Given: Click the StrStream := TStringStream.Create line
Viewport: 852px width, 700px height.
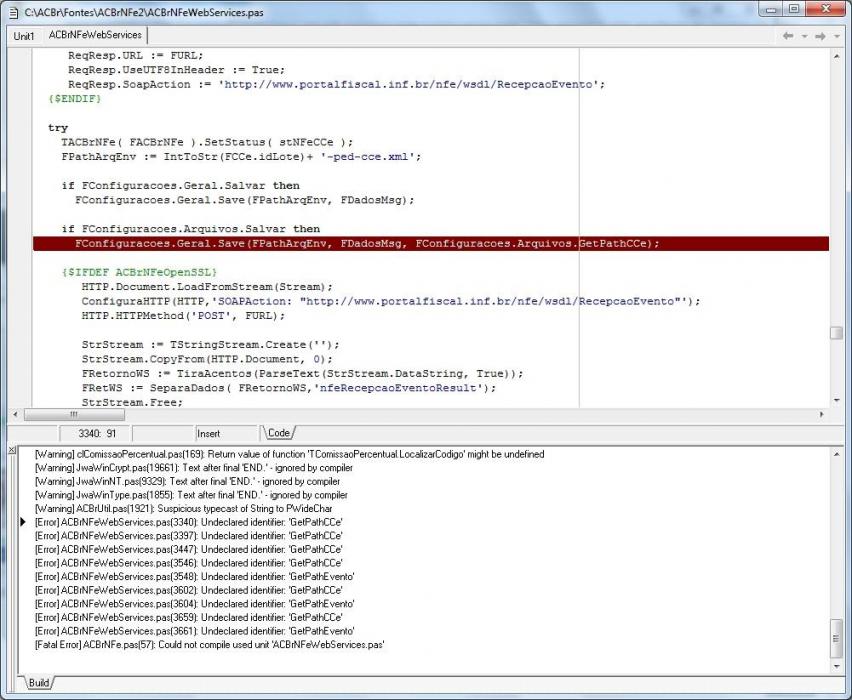Looking at the screenshot, I should click(x=210, y=345).
